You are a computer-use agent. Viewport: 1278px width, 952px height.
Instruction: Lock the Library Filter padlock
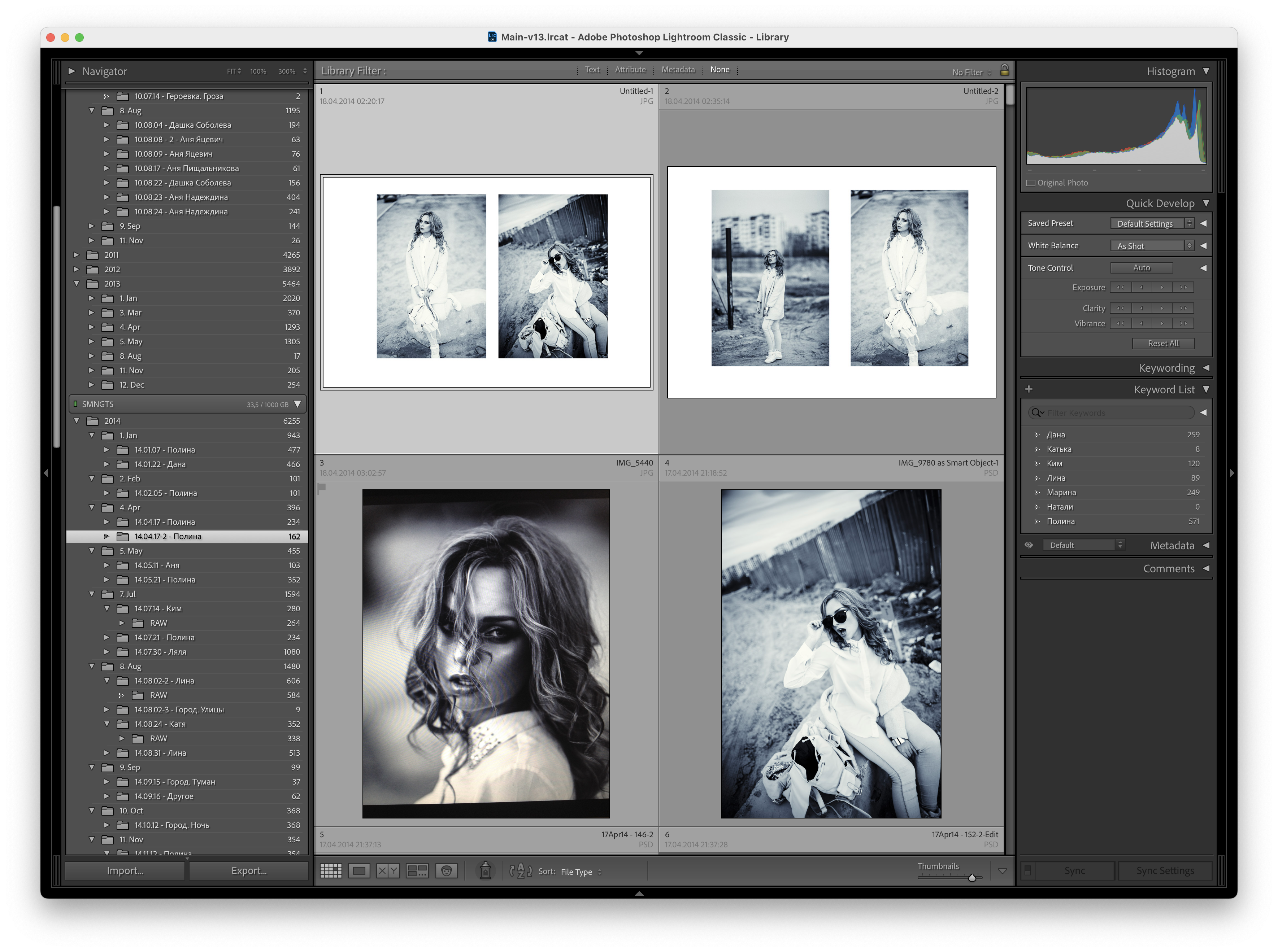1004,70
